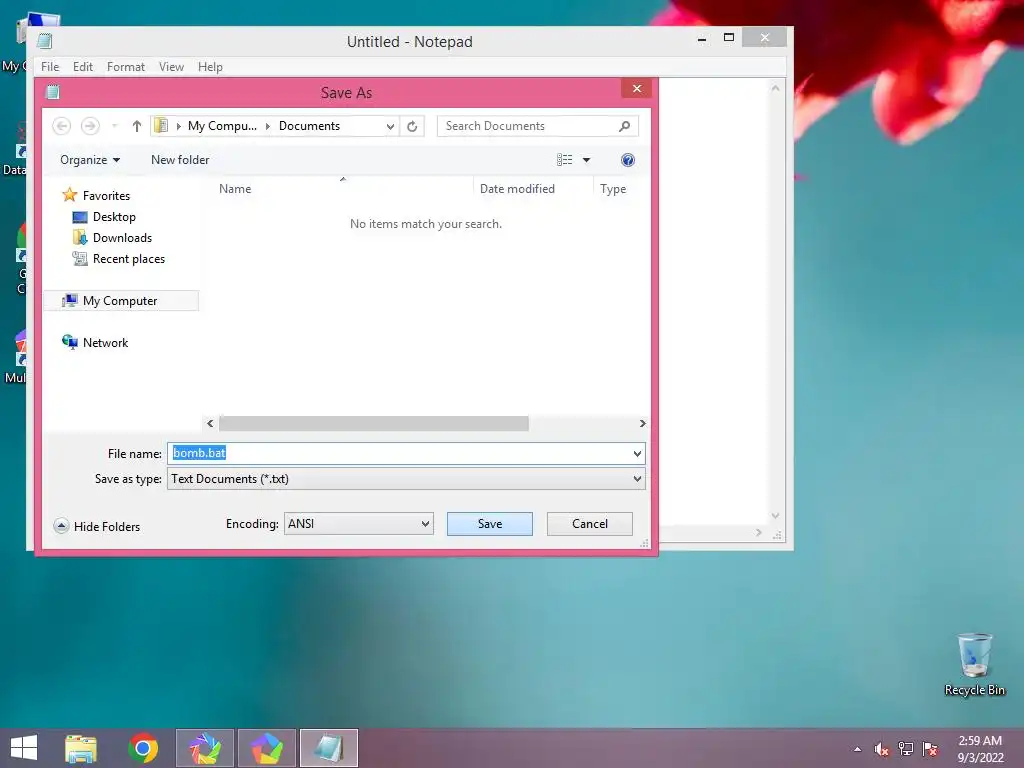This screenshot has width=1024, height=768.
Task: Click the Save button
Action: 490,524
